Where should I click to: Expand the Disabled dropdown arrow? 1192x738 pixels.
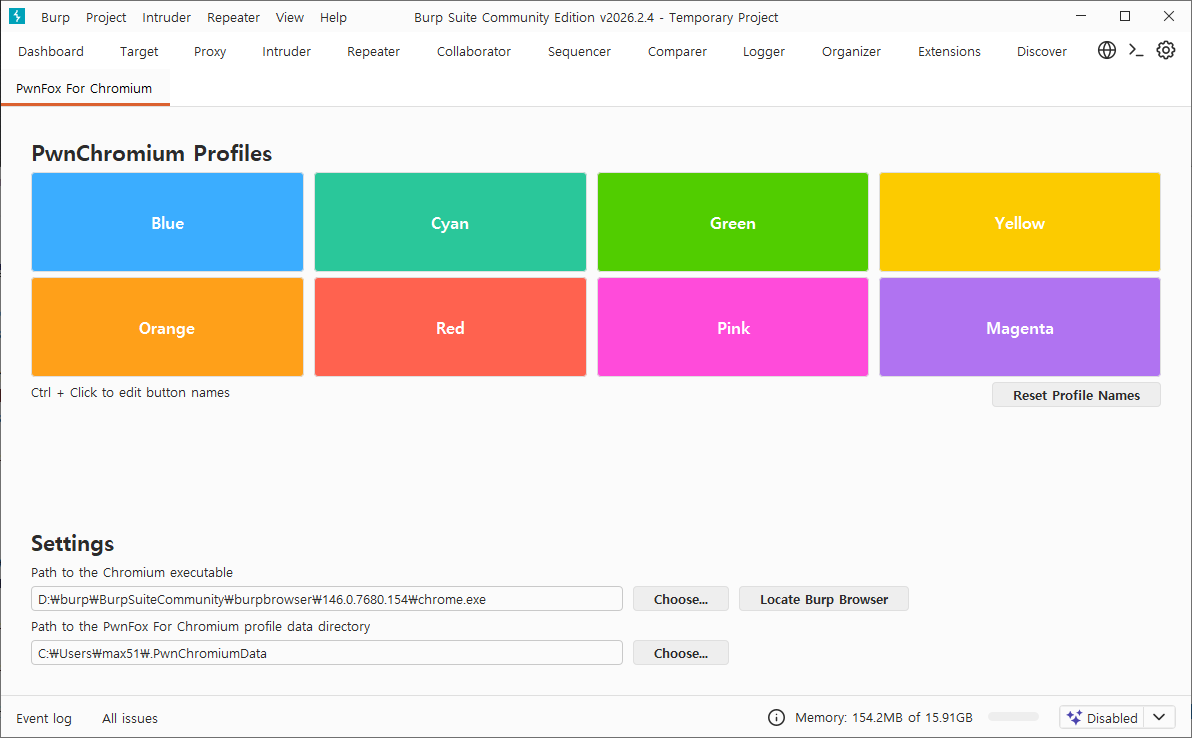pyautogui.click(x=1159, y=717)
